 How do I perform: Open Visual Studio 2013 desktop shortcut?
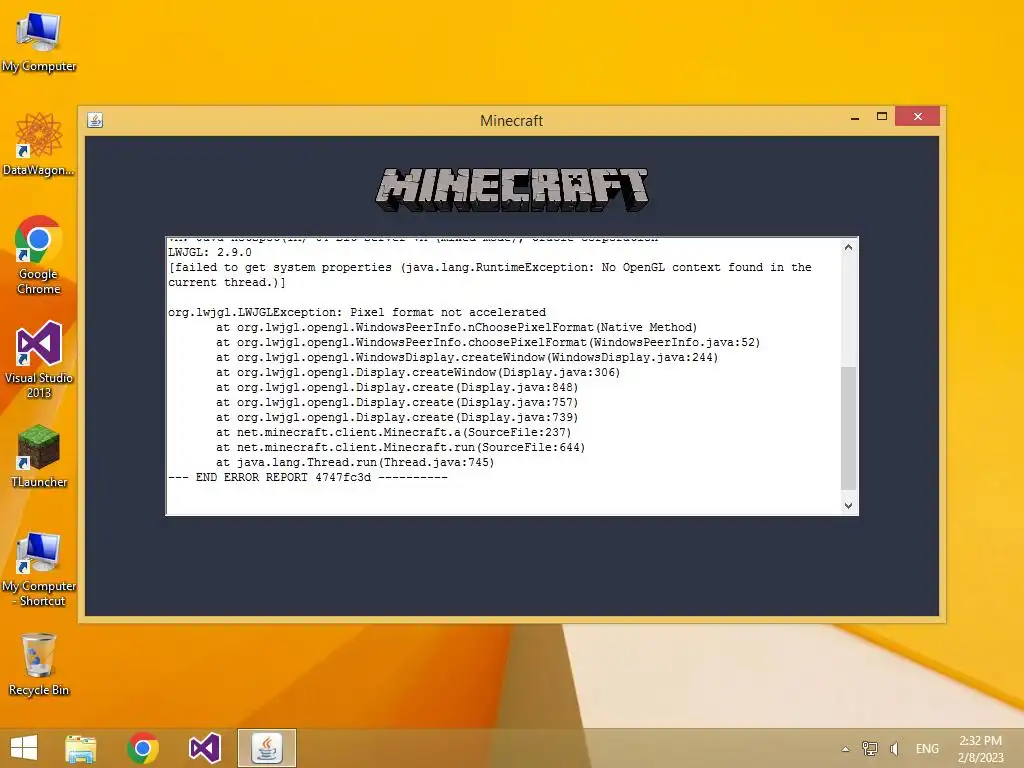point(39,359)
